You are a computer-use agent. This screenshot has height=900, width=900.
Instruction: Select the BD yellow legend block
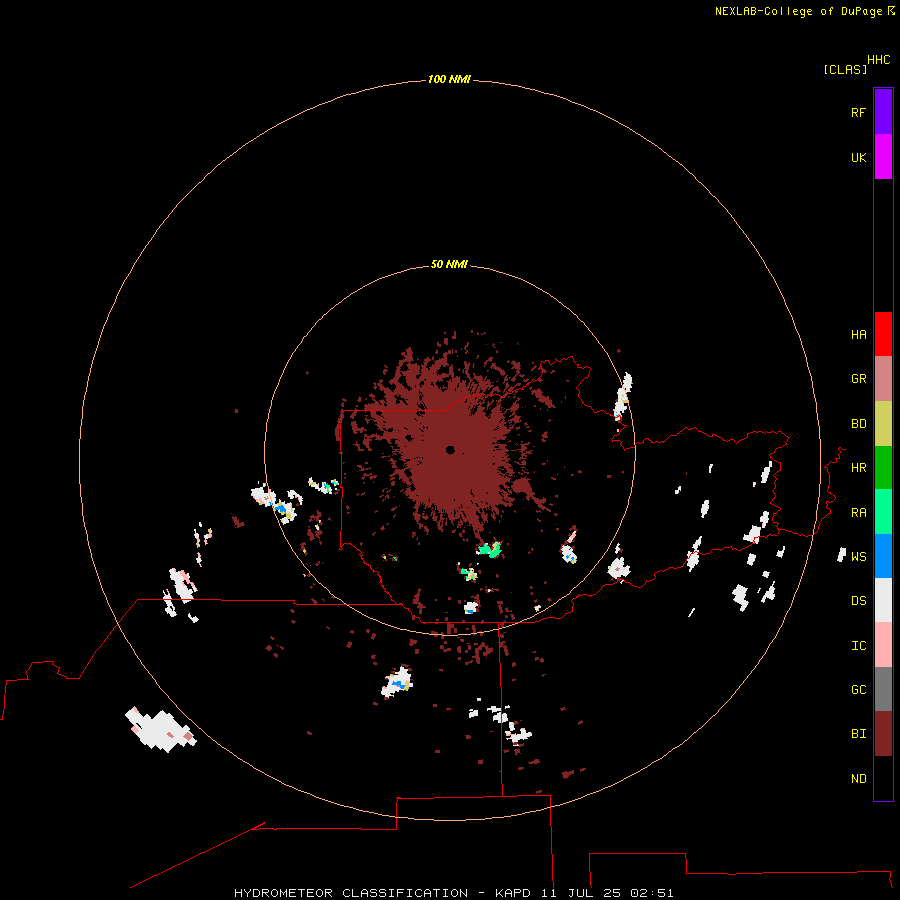(883, 424)
